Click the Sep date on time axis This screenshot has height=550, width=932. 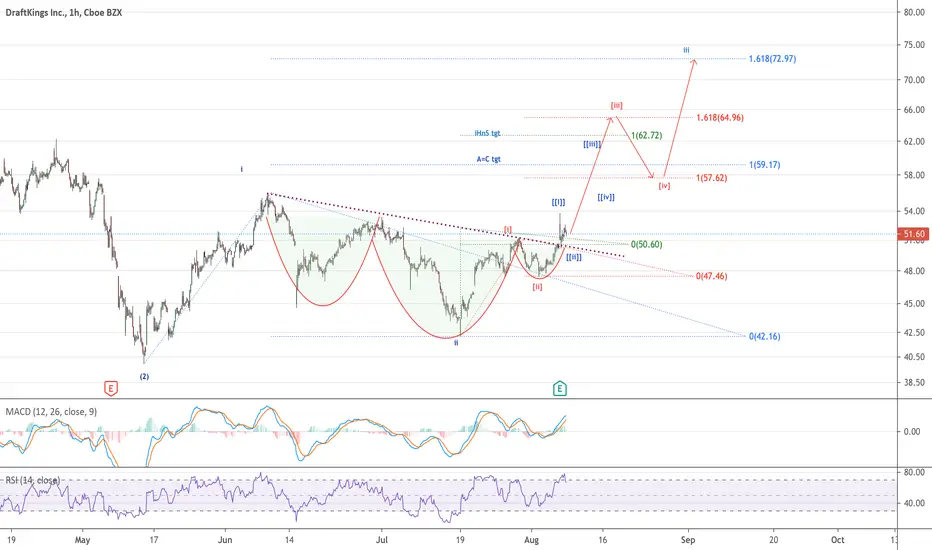pyautogui.click(x=688, y=540)
